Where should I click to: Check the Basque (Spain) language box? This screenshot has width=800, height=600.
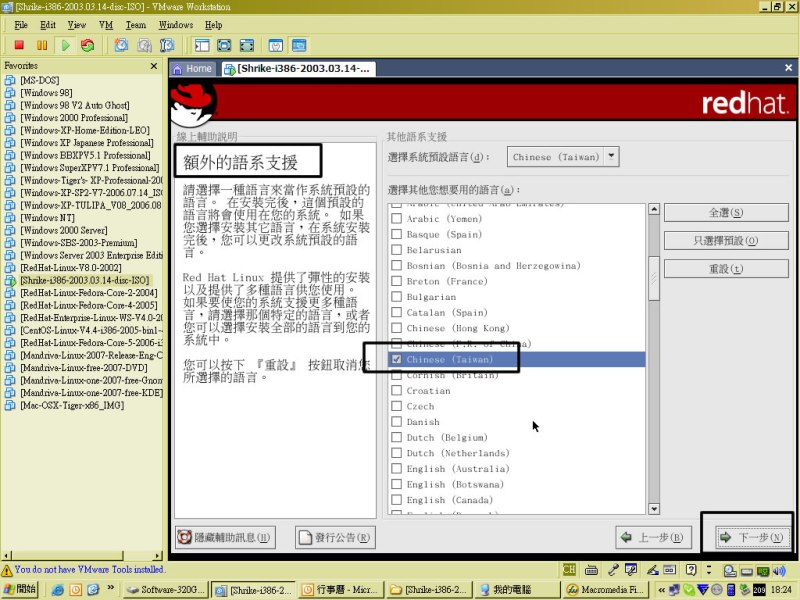coord(396,234)
